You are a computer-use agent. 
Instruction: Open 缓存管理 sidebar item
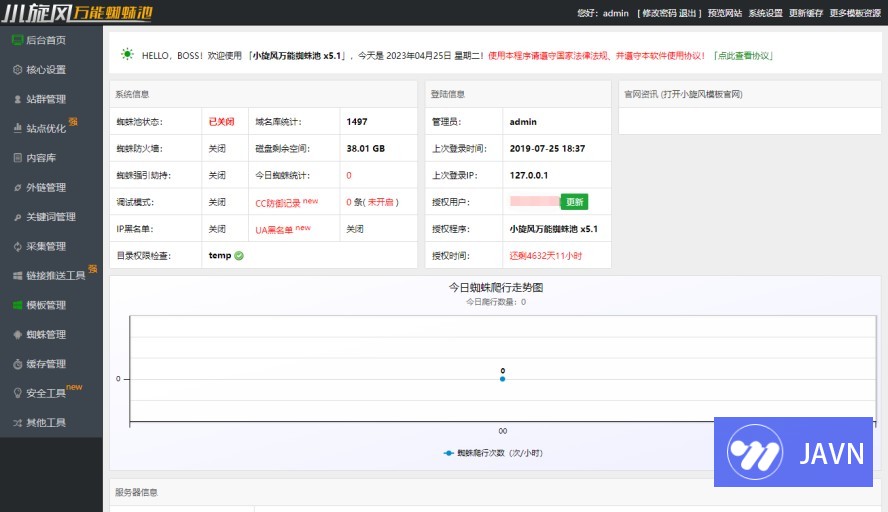point(45,364)
